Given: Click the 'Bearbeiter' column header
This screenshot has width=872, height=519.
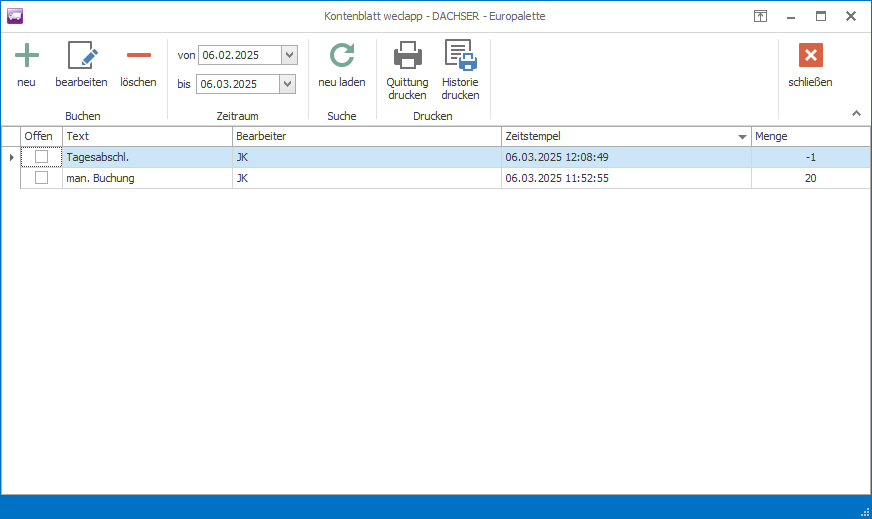Looking at the screenshot, I should click(x=365, y=136).
